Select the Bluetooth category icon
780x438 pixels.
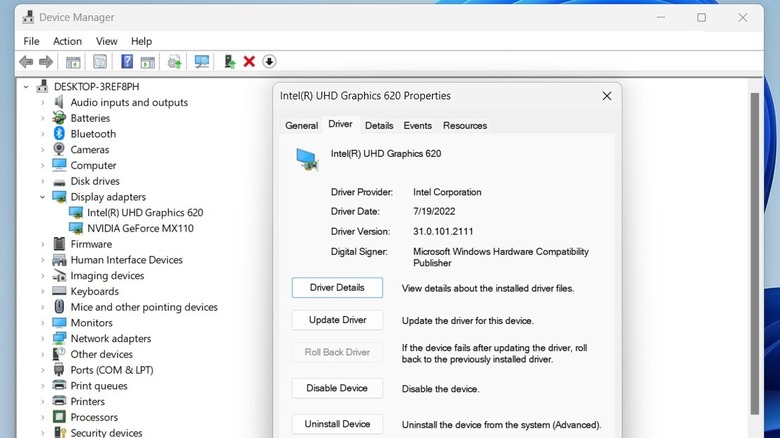point(59,134)
